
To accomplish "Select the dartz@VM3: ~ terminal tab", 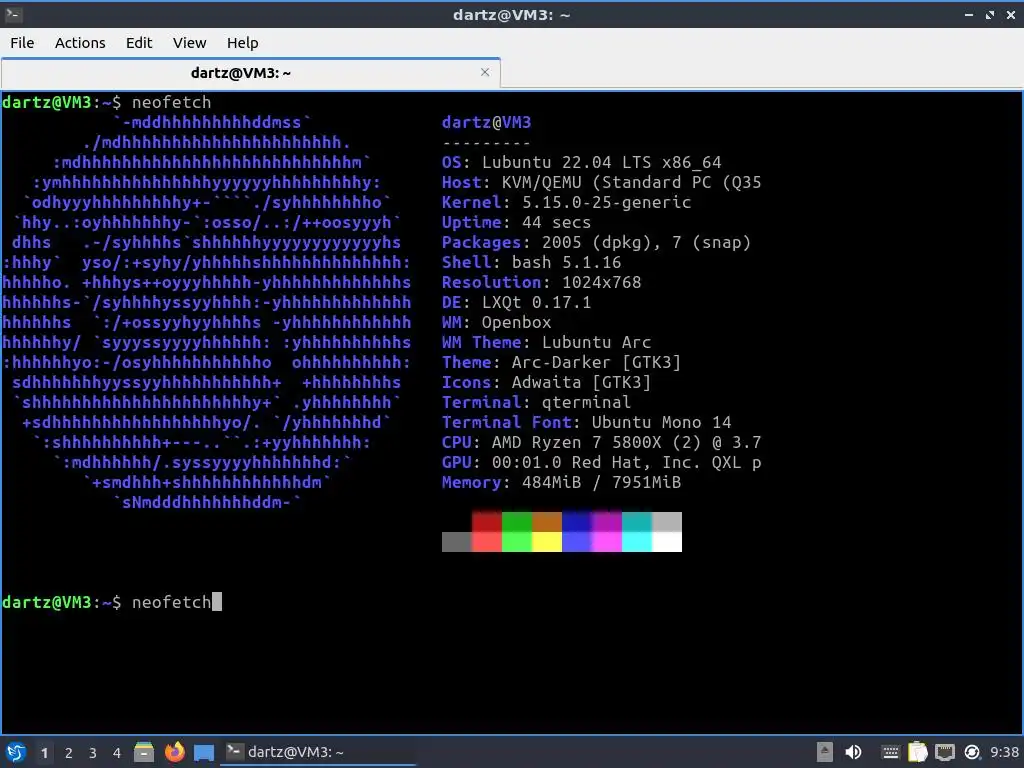I will [240, 72].
